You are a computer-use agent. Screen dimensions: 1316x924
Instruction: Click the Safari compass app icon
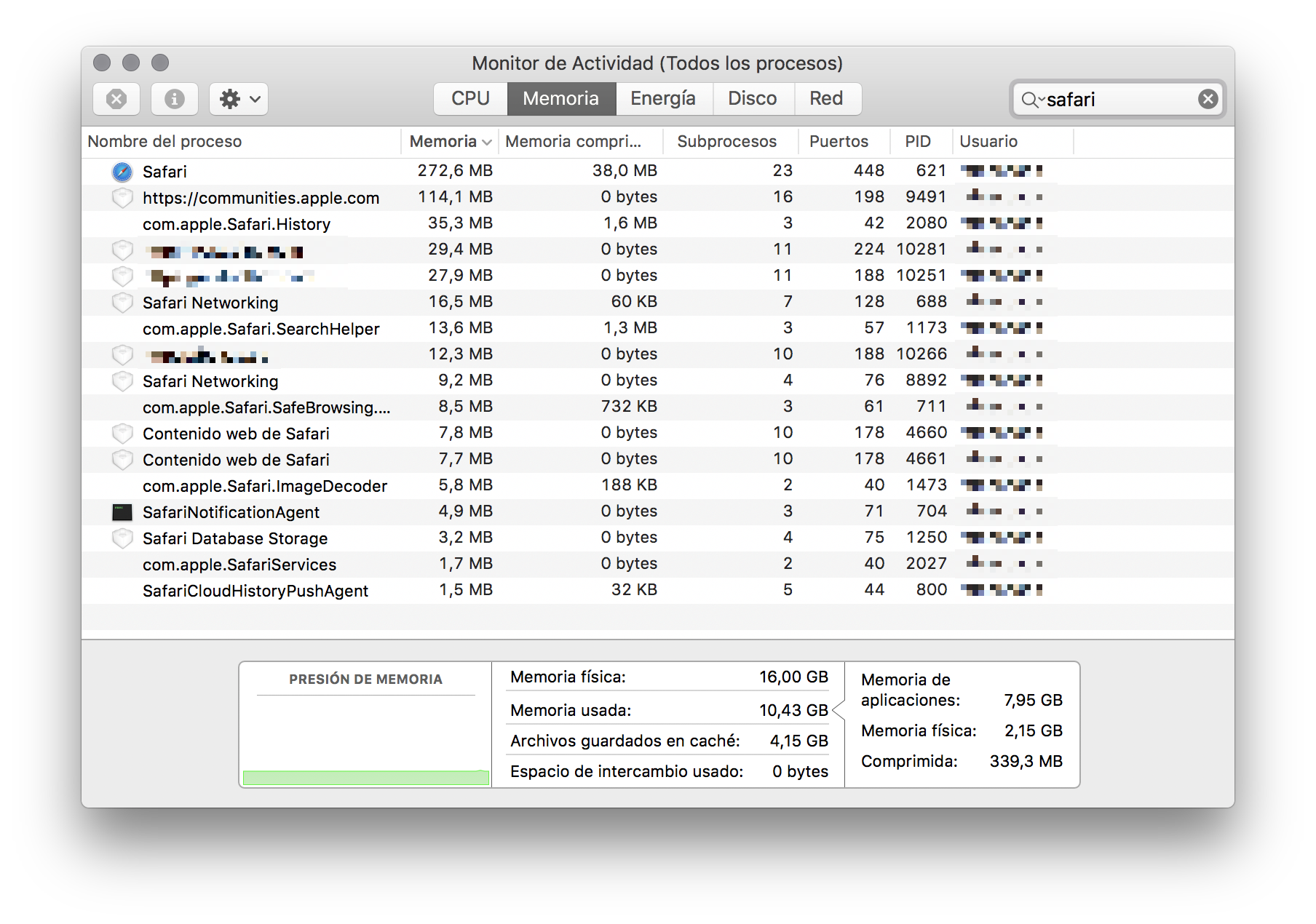122,172
